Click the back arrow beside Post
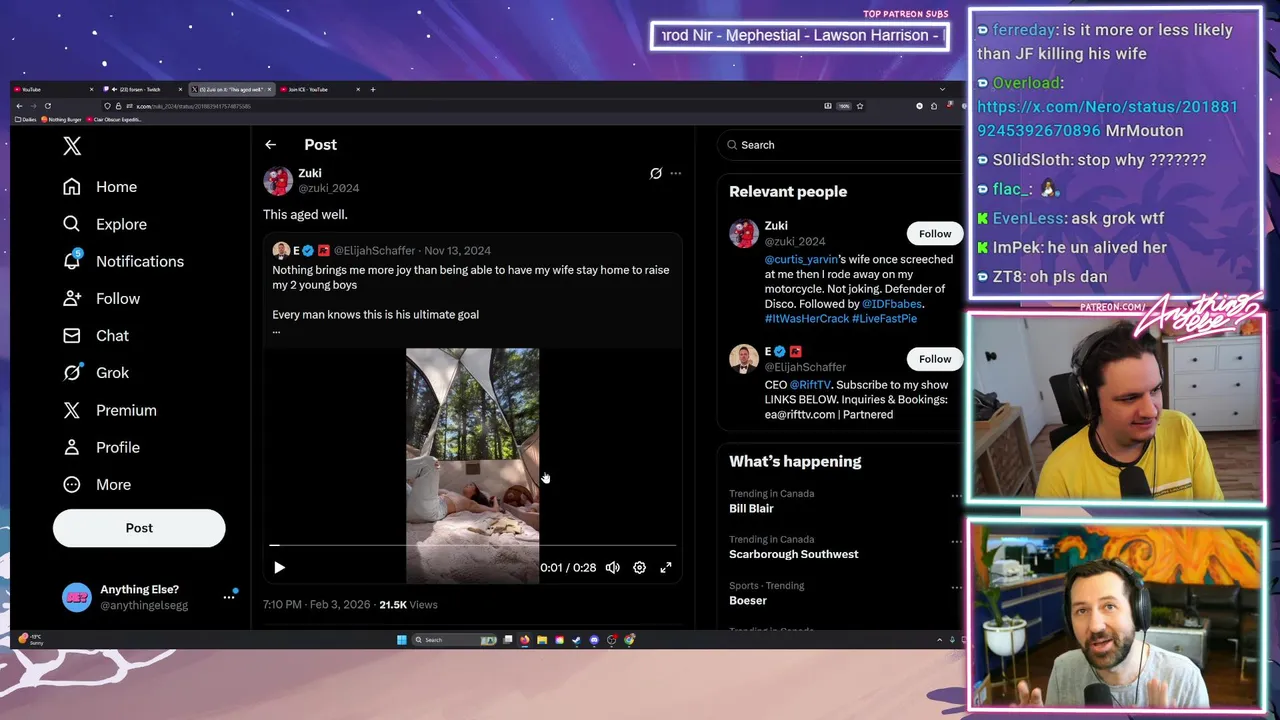 (x=270, y=145)
